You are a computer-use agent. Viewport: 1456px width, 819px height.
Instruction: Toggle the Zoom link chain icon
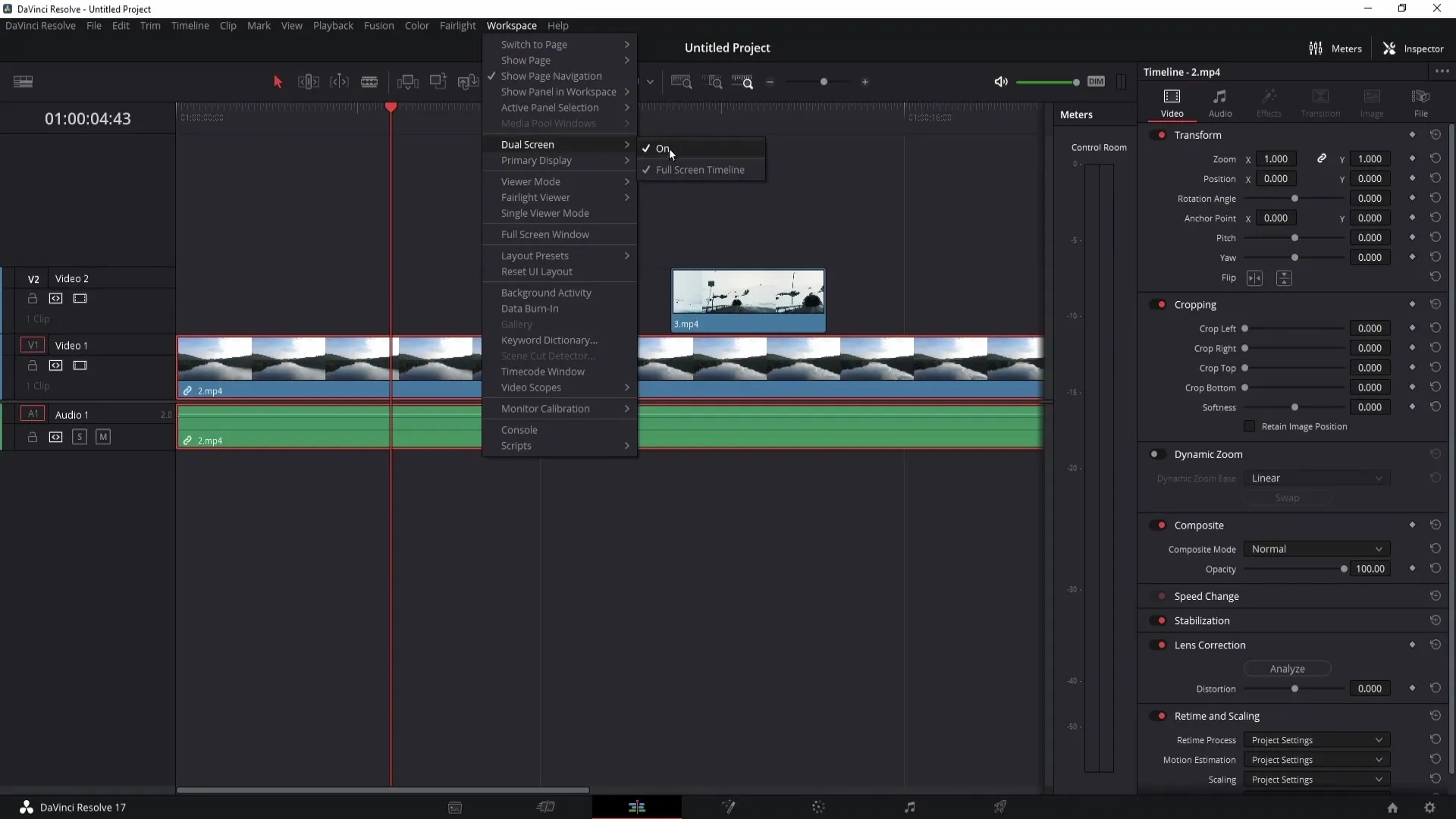(x=1322, y=158)
